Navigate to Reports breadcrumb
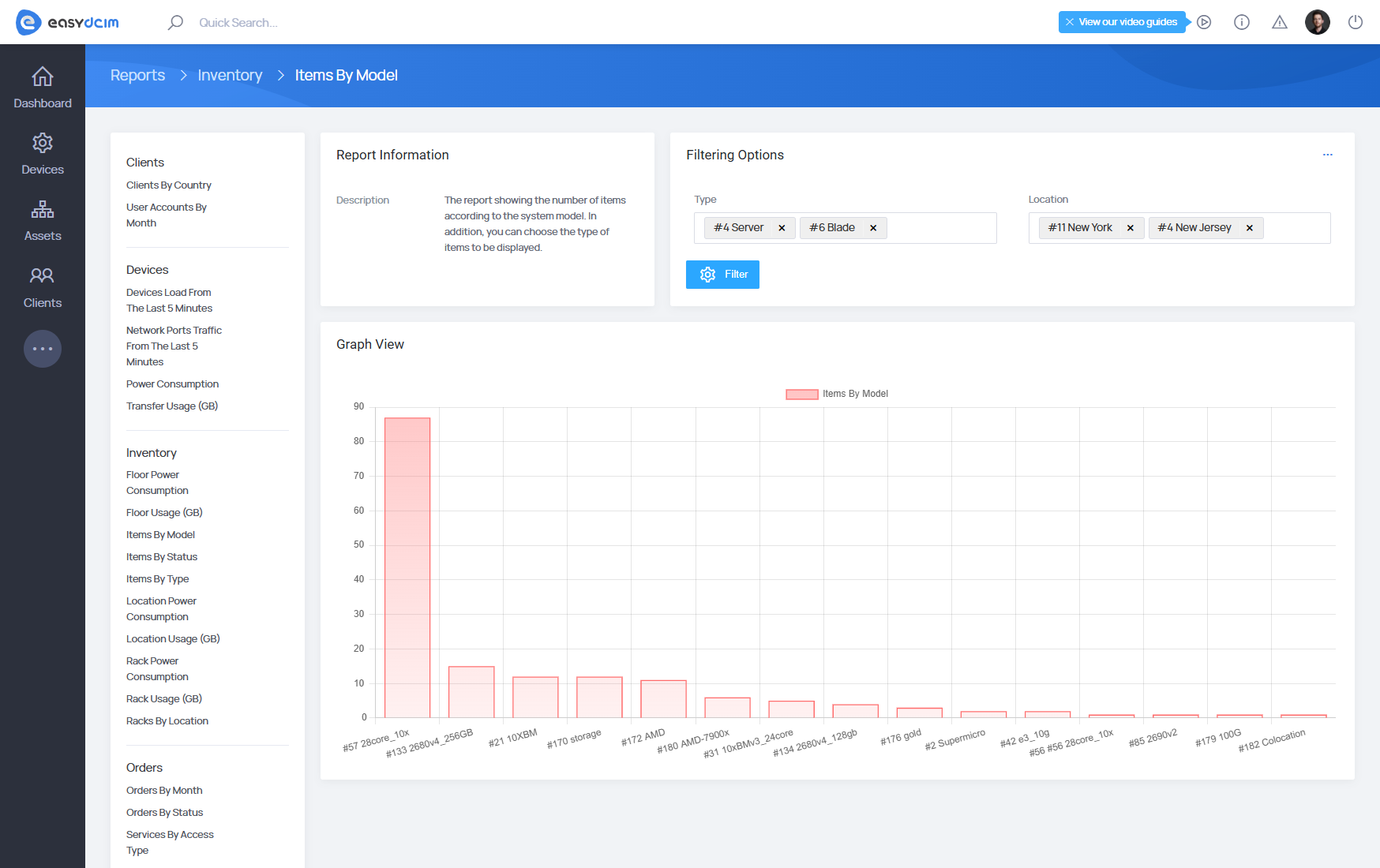The height and width of the screenshot is (868, 1380). (x=137, y=75)
